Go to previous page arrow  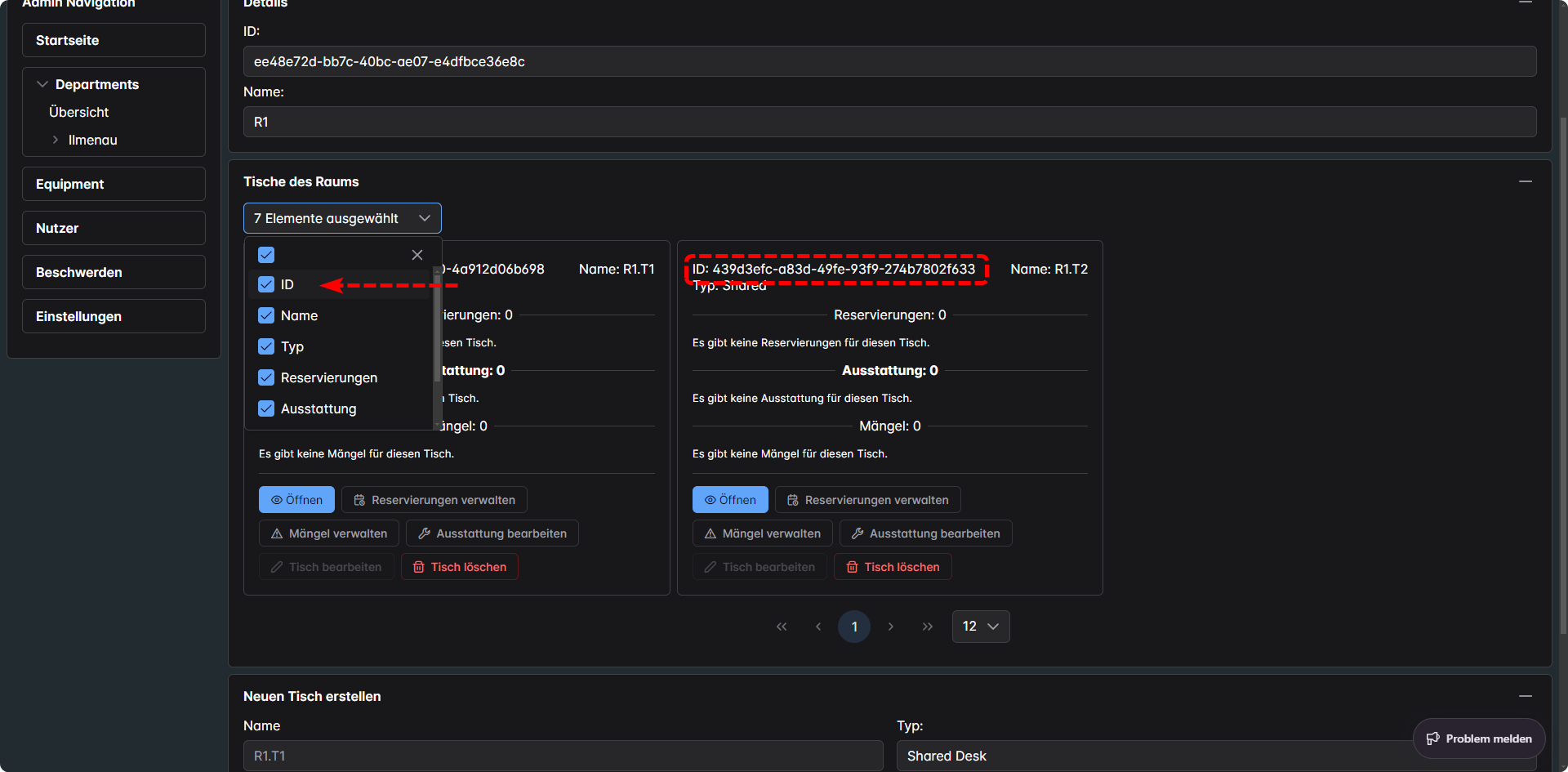818,627
